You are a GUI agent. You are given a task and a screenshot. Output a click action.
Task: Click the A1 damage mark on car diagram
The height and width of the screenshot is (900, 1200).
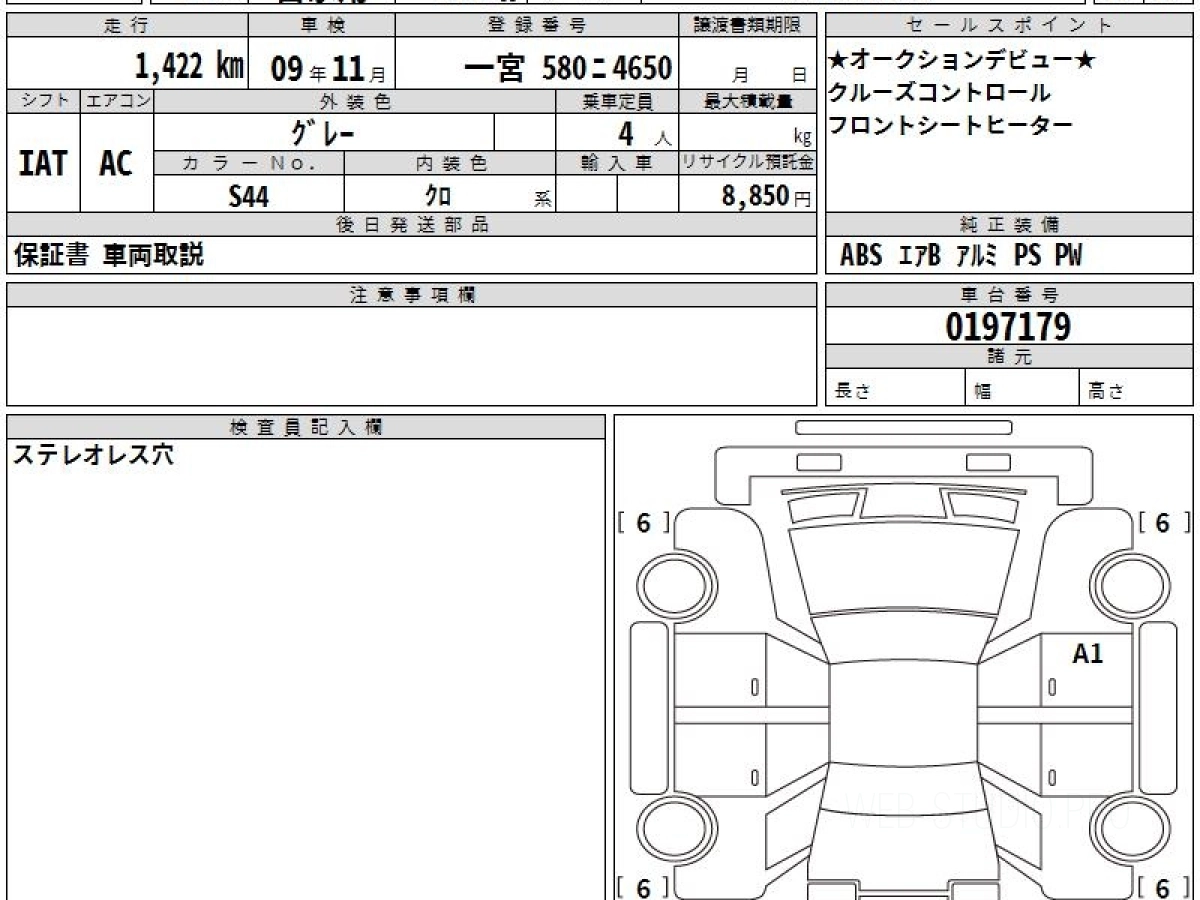pyautogui.click(x=1087, y=655)
